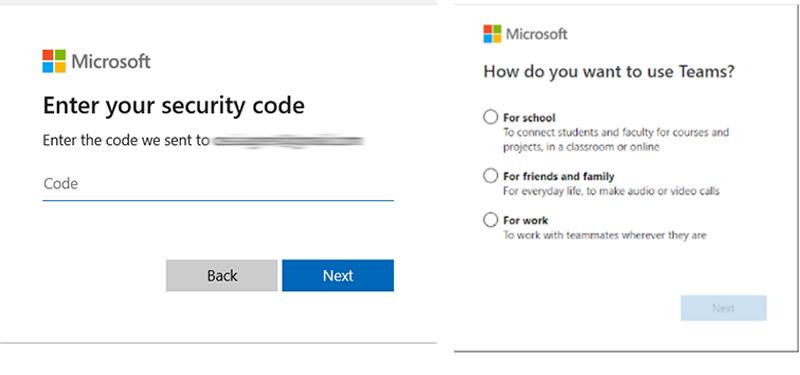800x375 pixels.
Task: Click the How do you want to use Teams heading
Action: [x=609, y=71]
